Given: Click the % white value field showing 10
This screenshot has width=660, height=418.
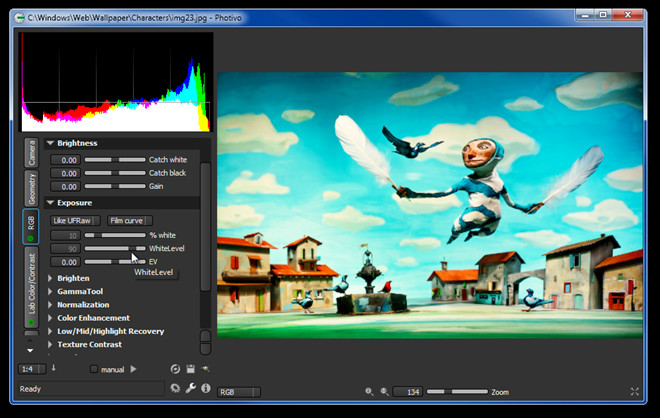Looking at the screenshot, I should [x=65, y=235].
